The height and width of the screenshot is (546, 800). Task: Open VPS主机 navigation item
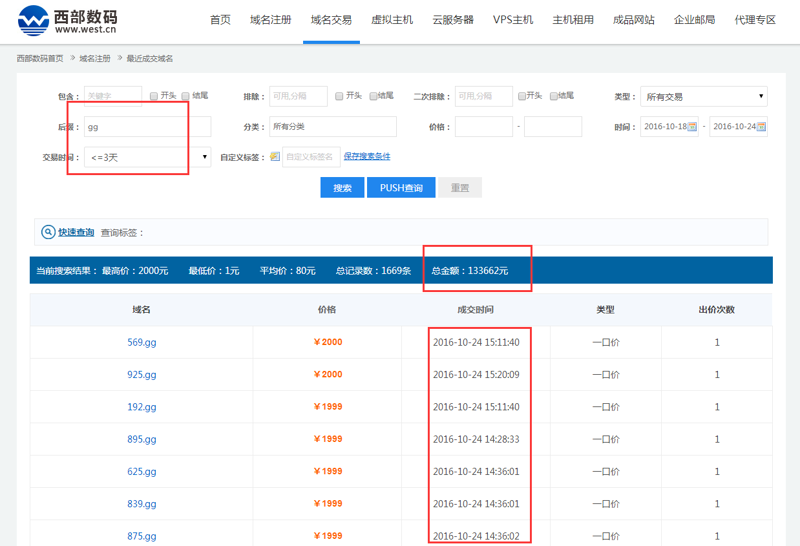[x=513, y=20]
